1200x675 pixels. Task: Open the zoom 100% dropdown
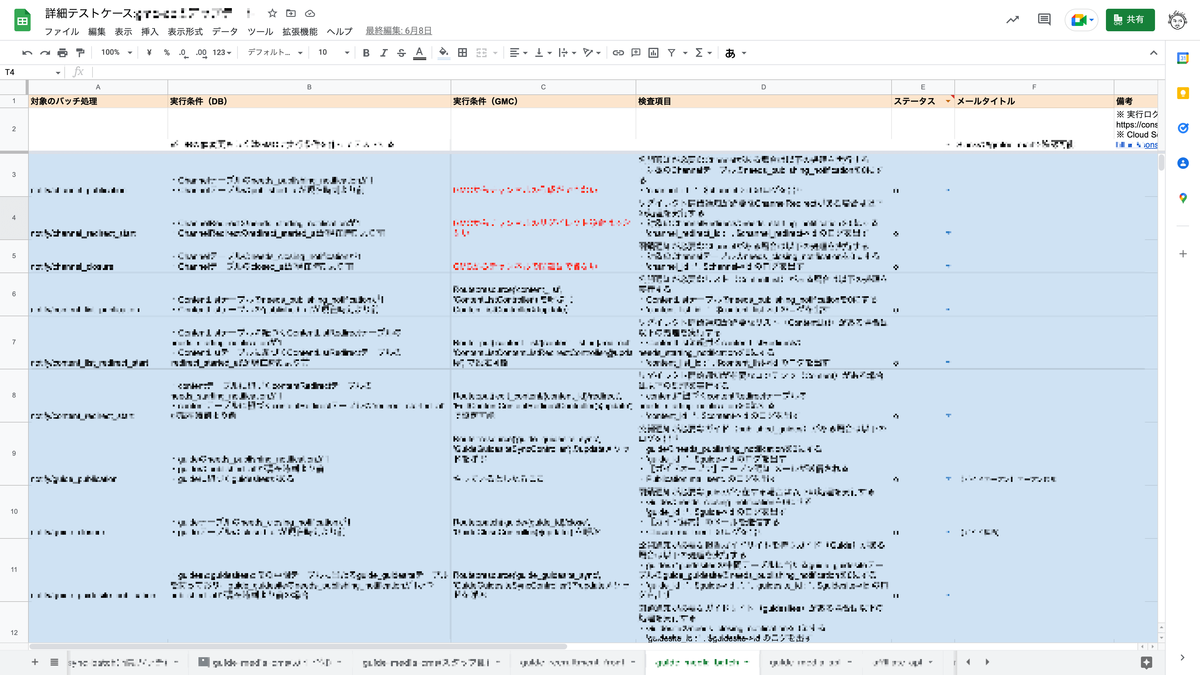pyautogui.click(x=114, y=52)
